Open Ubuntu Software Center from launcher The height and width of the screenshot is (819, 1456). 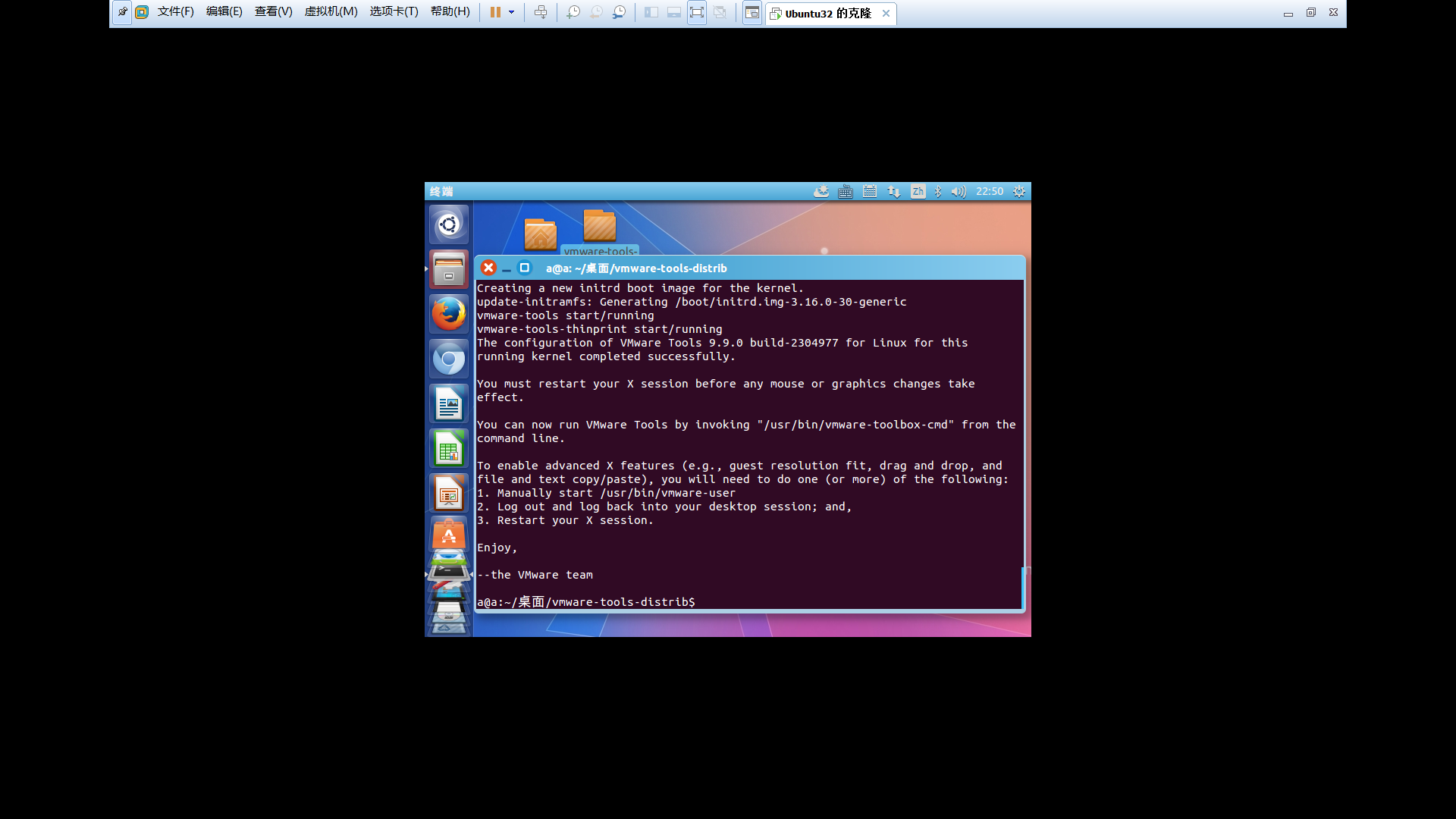(449, 534)
